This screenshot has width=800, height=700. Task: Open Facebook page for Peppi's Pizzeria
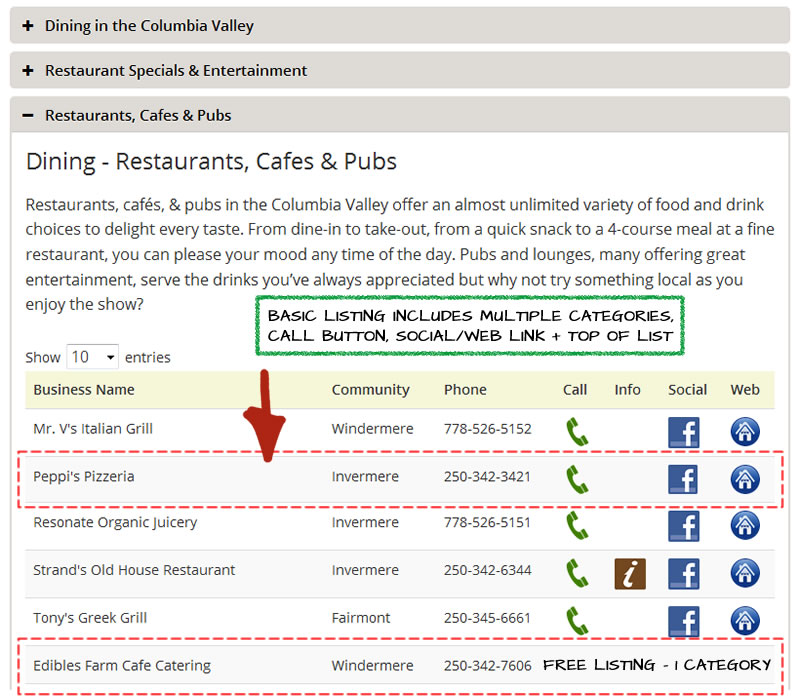683,479
